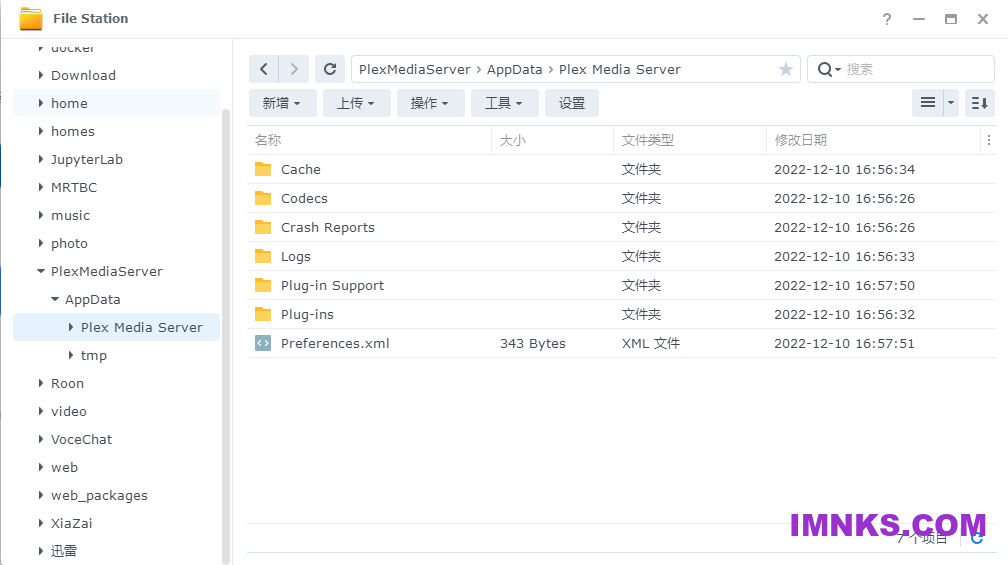
Task: Click AppData in the breadcrumb path
Action: (x=514, y=69)
